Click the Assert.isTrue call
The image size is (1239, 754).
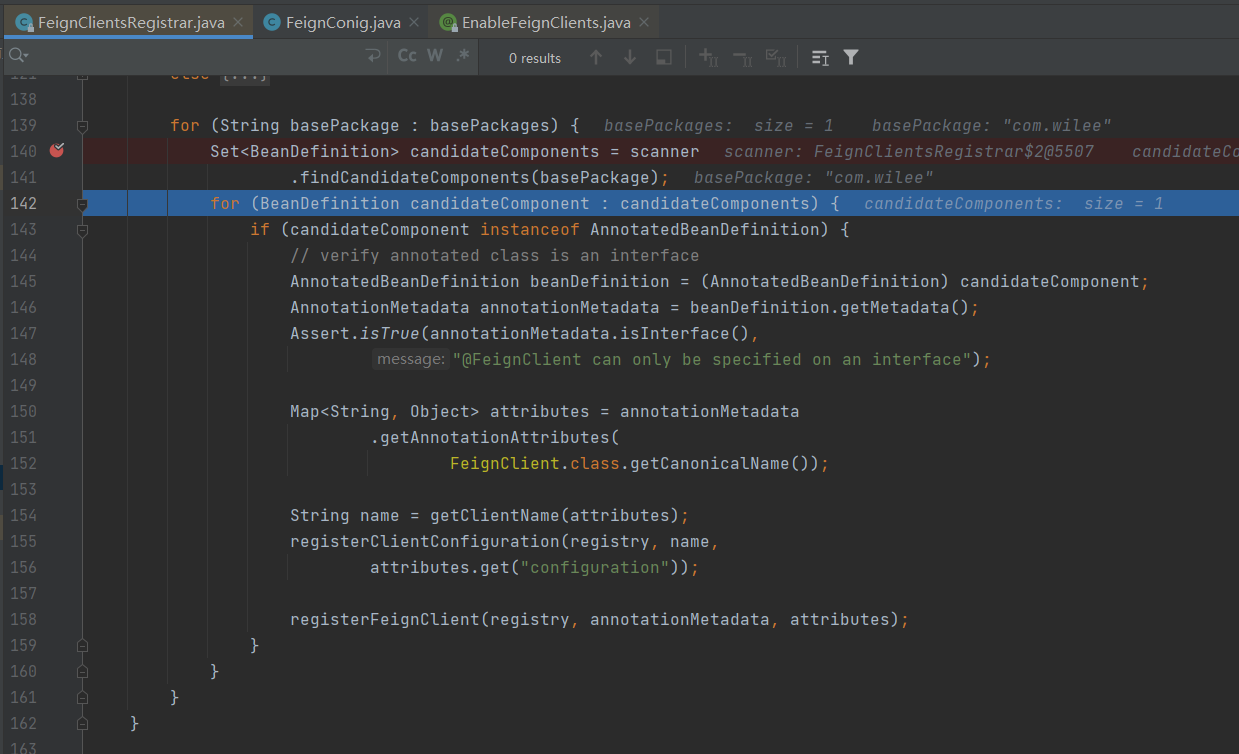(x=355, y=333)
